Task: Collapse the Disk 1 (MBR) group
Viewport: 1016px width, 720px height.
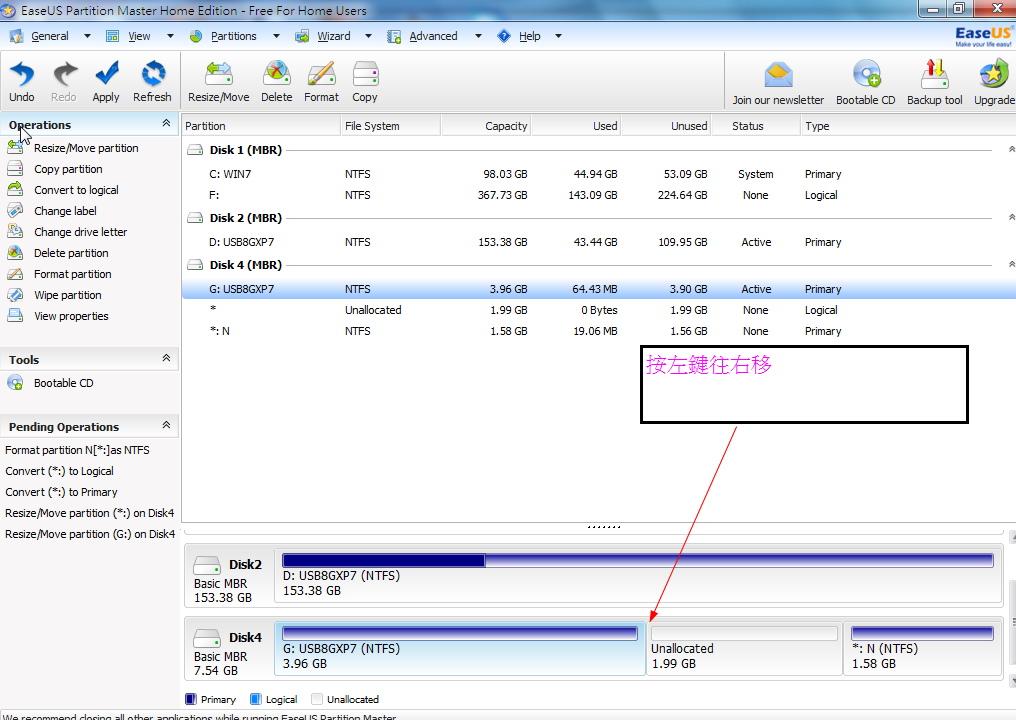Action: click(1011, 150)
